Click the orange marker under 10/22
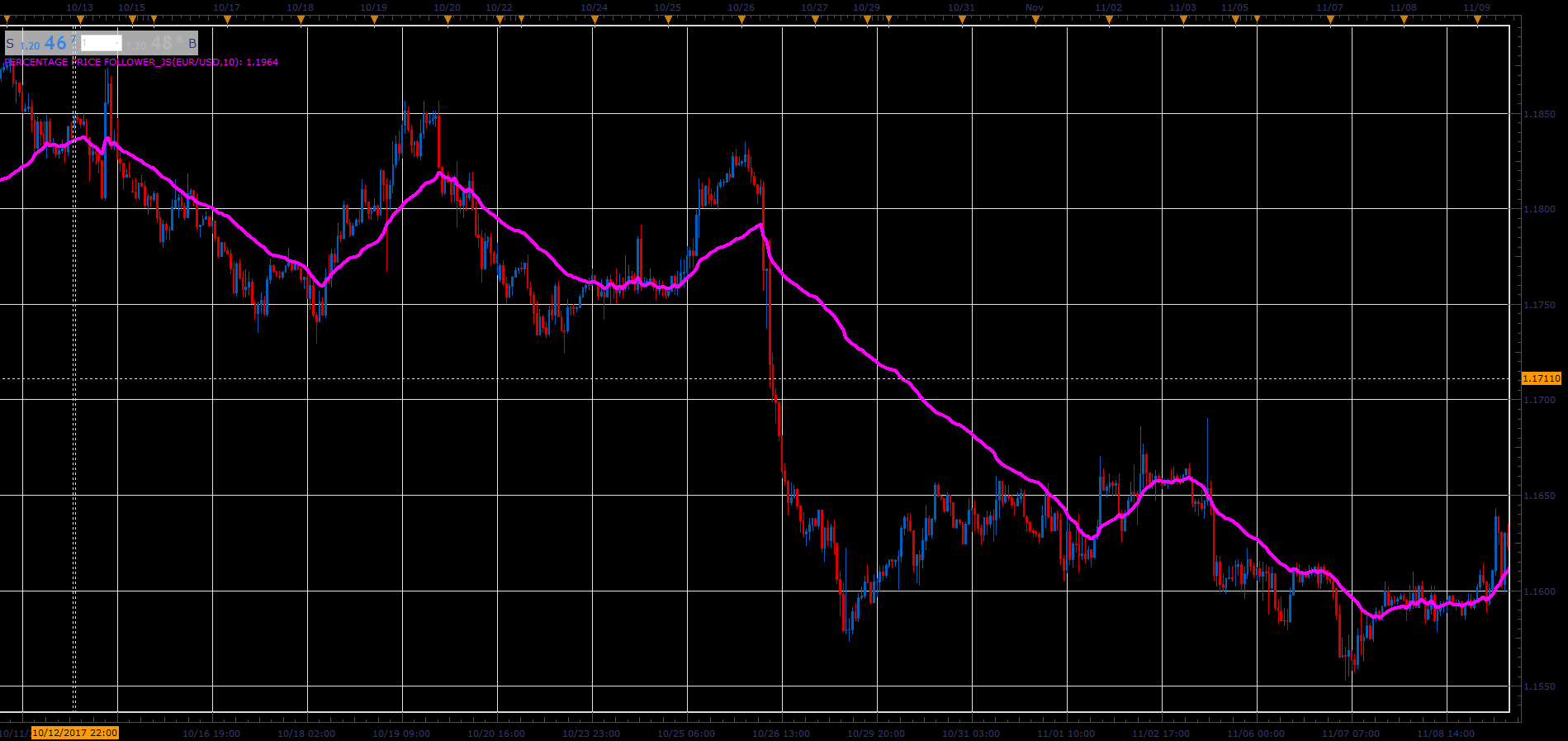Viewport: 1568px width, 741px height. pyautogui.click(x=500, y=19)
